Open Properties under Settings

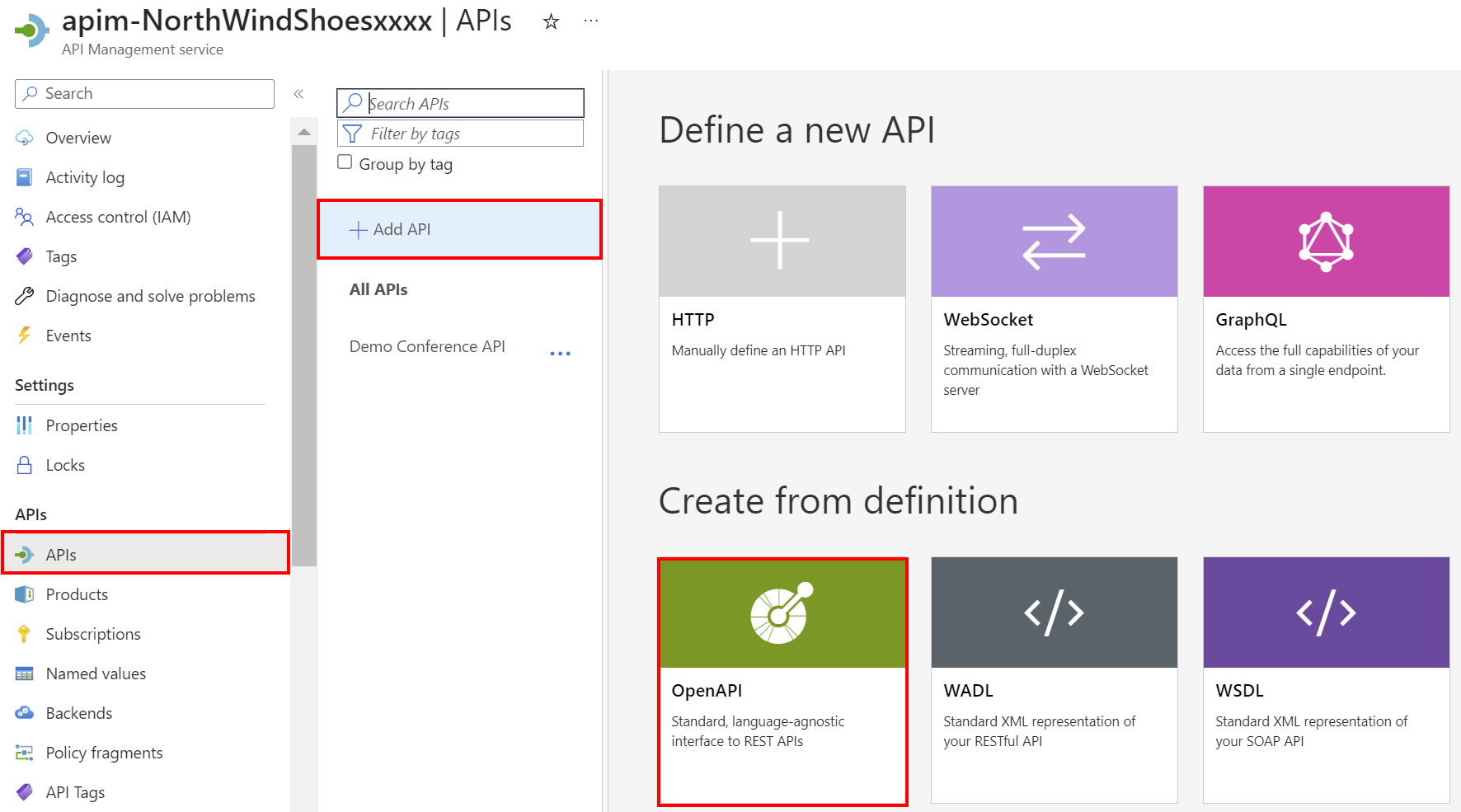point(81,425)
